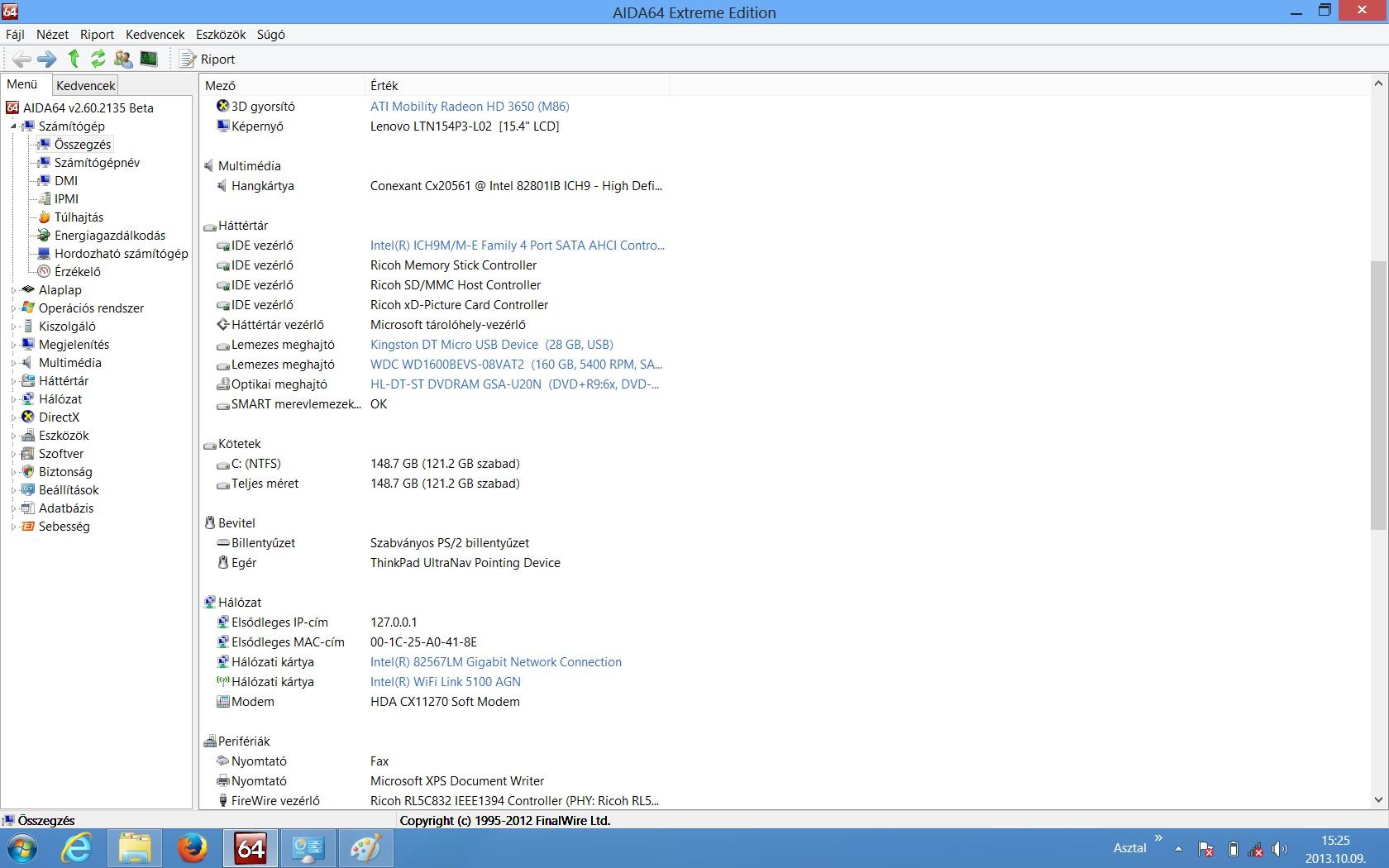Open the Riport menu
This screenshot has width=1389, height=868.
click(x=97, y=35)
